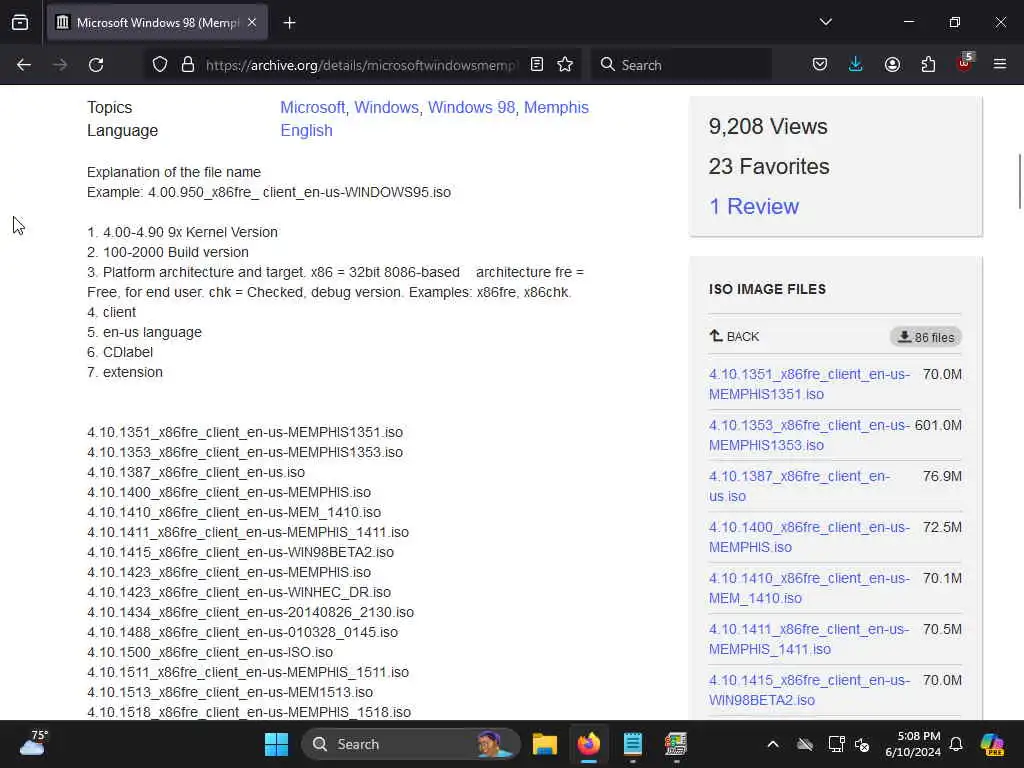Open the computer management taskbar app

tap(676, 744)
